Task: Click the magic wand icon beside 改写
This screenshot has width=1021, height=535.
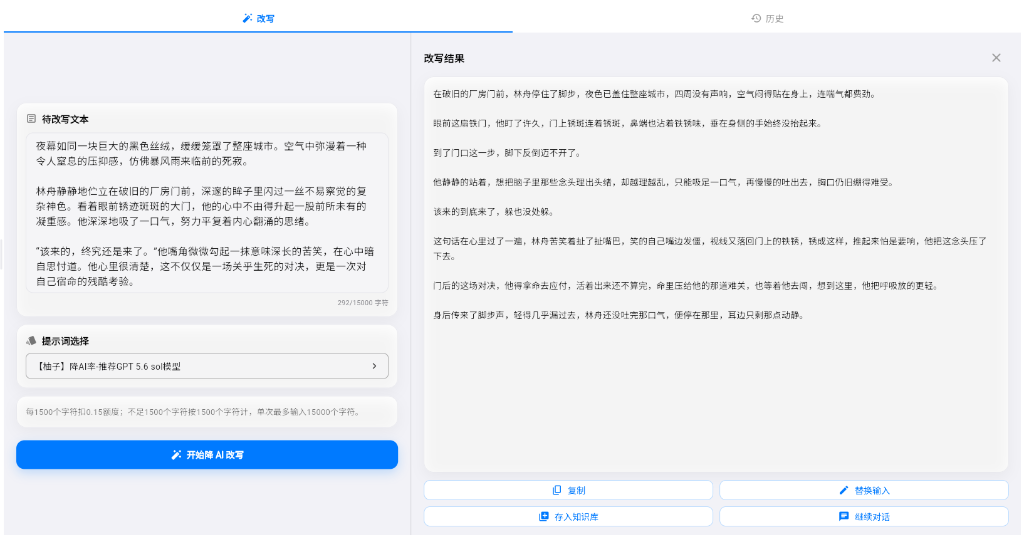Action: coord(247,18)
